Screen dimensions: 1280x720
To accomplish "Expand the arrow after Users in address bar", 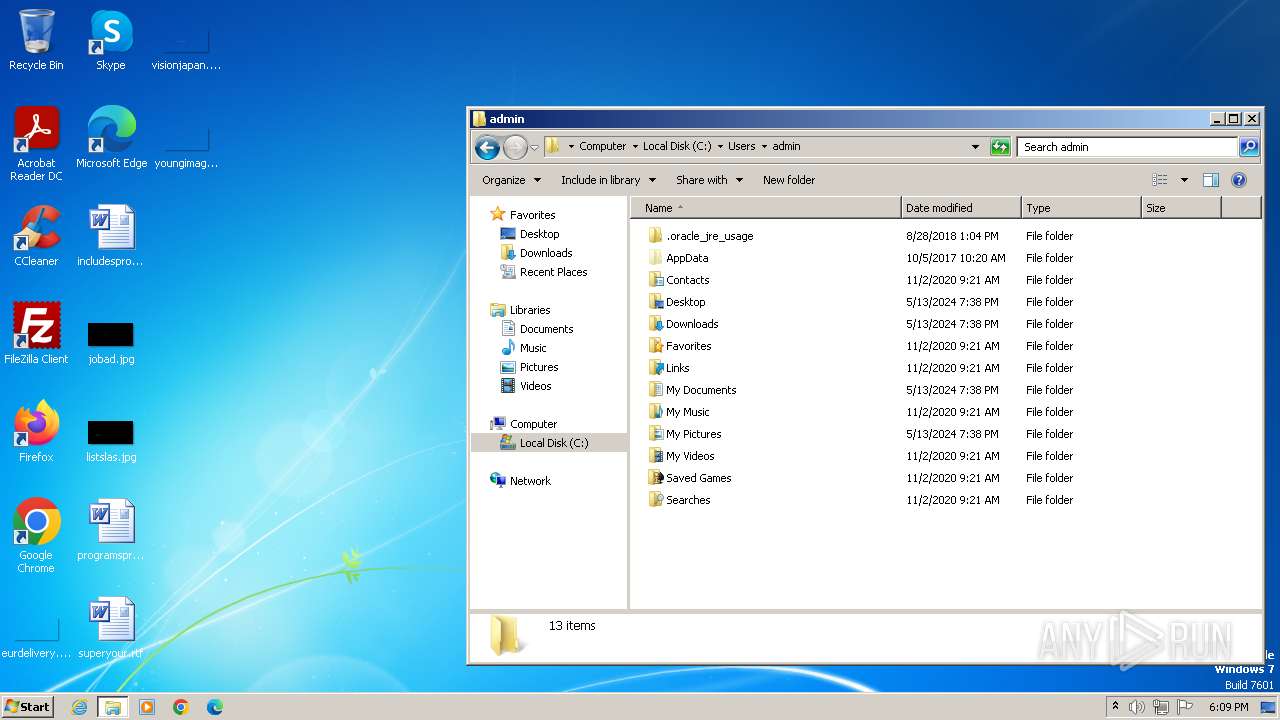I will (x=764, y=147).
